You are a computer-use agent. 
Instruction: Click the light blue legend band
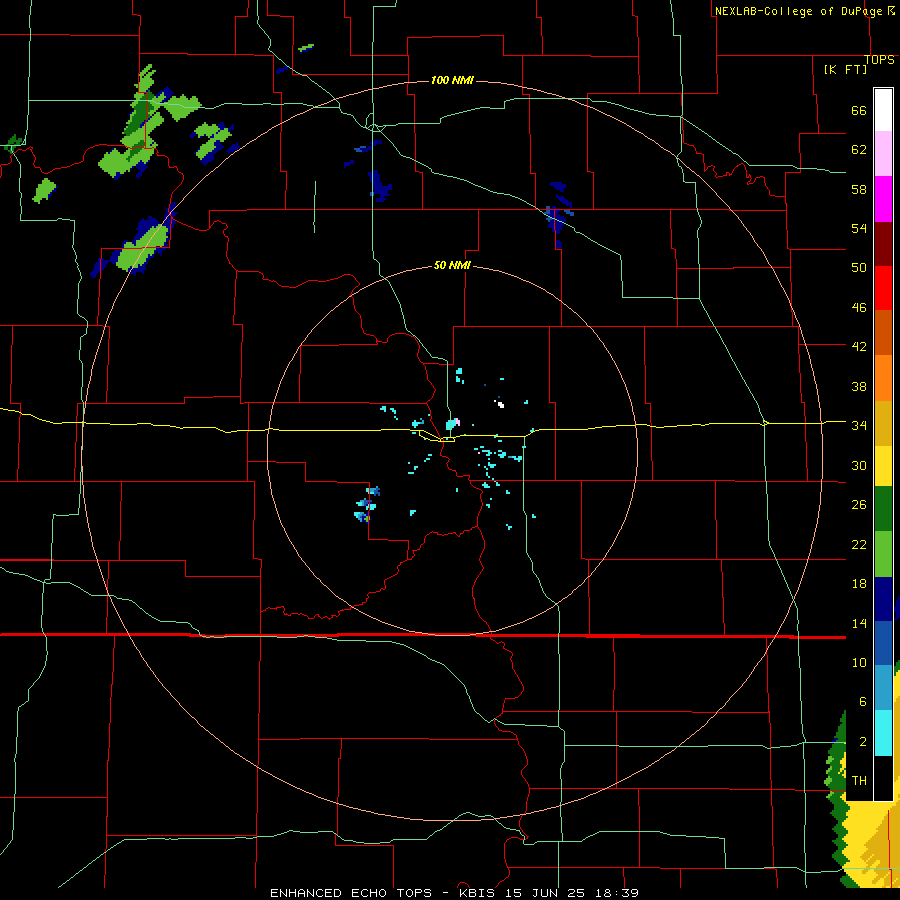[883, 688]
